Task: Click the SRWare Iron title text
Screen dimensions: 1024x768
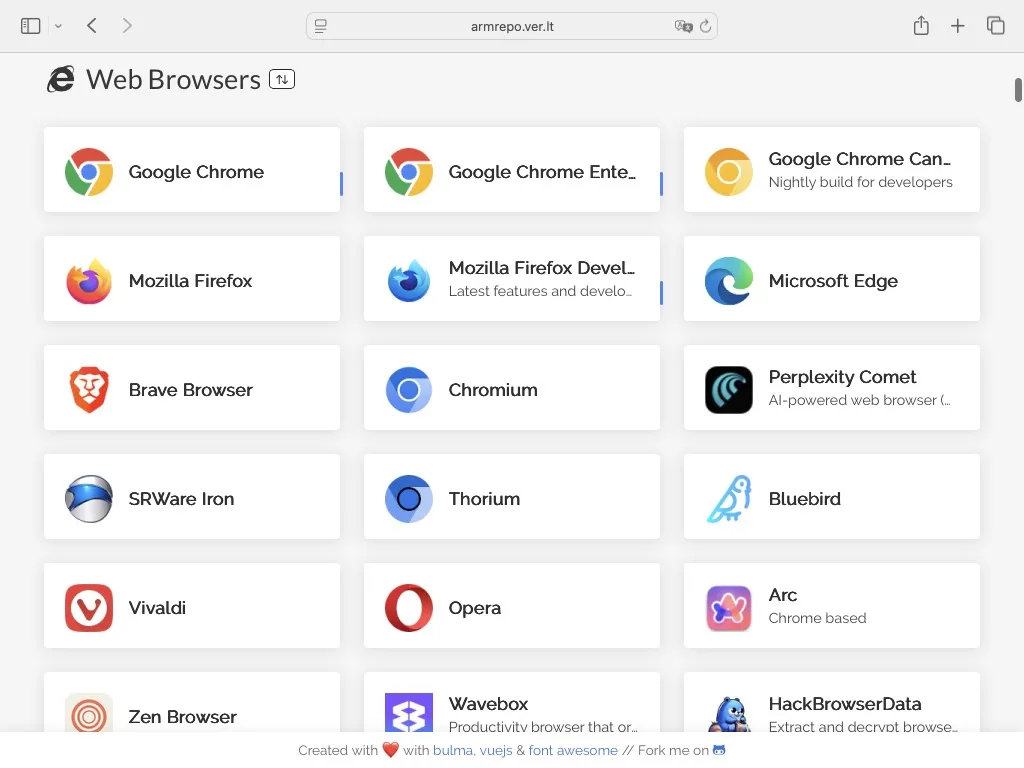Action: (x=181, y=499)
